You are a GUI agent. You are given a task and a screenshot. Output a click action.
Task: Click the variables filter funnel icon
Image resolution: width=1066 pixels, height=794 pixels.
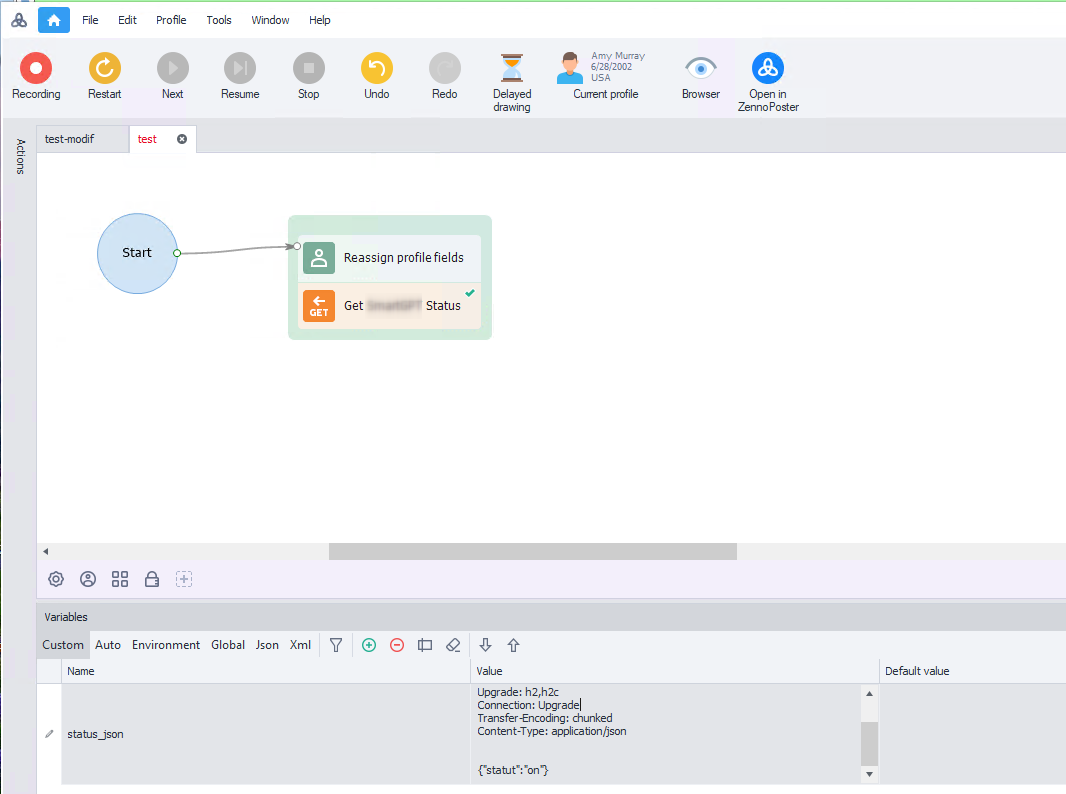tap(336, 645)
